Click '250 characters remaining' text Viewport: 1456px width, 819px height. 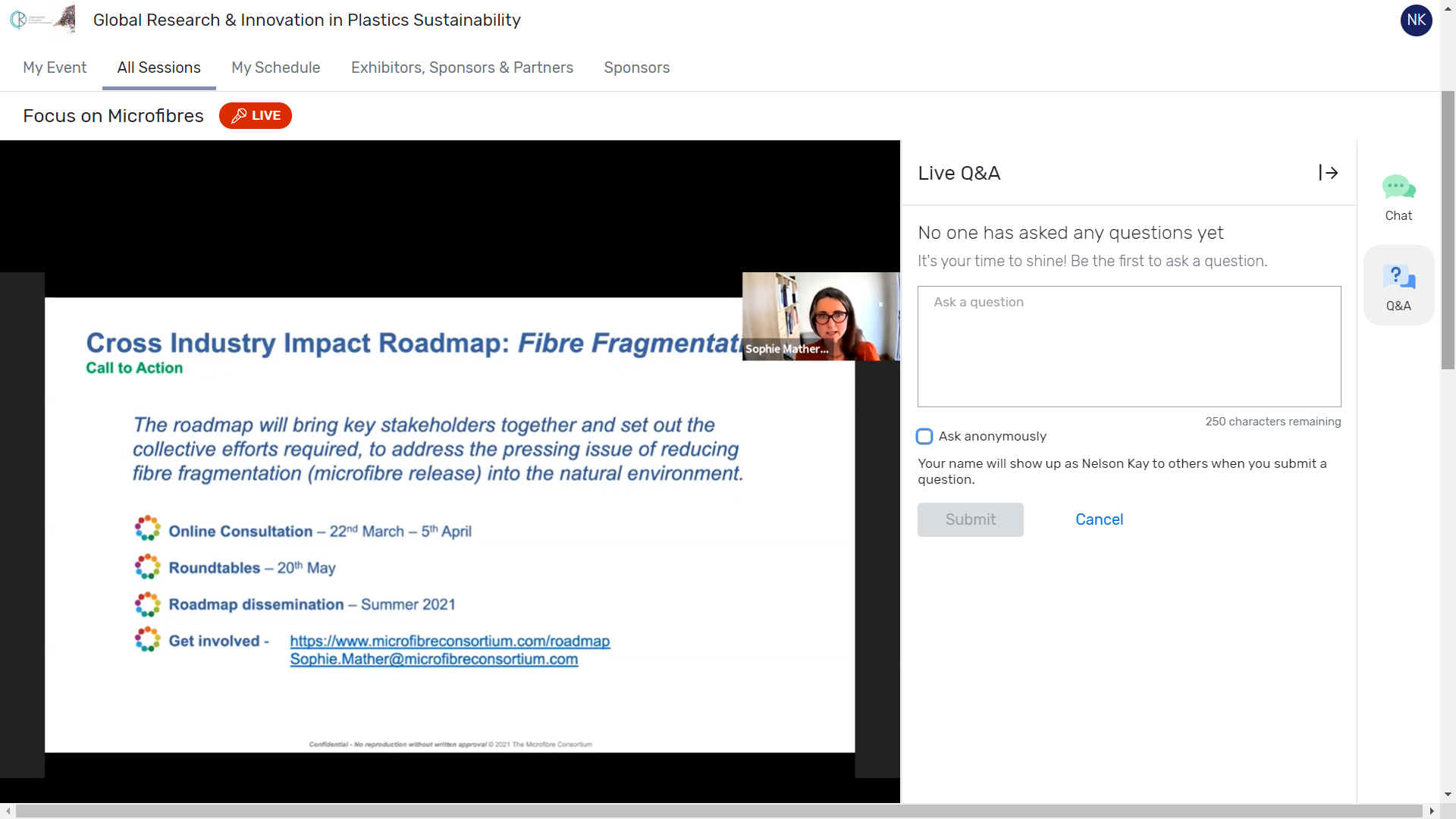pos(1272,422)
